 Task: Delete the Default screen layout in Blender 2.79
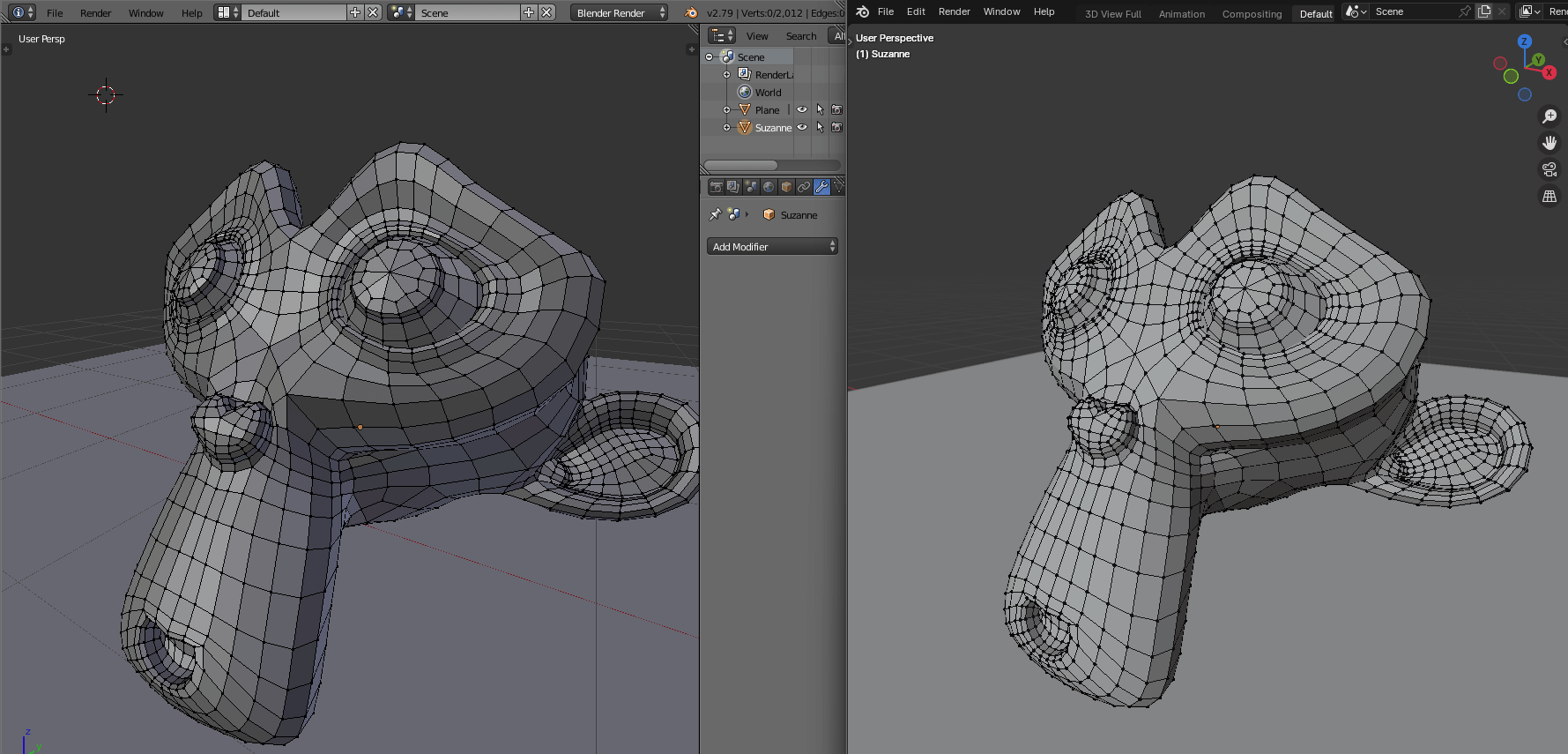pyautogui.click(x=373, y=12)
